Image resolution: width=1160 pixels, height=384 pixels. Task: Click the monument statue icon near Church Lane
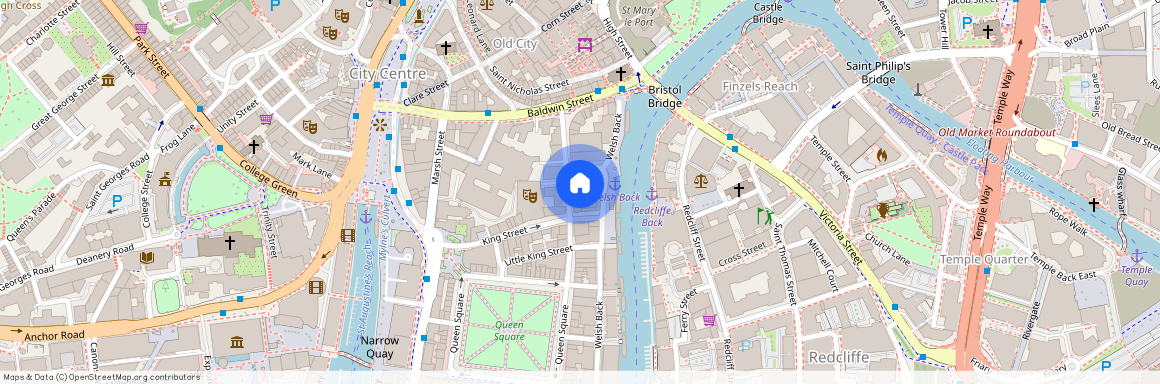point(883,210)
